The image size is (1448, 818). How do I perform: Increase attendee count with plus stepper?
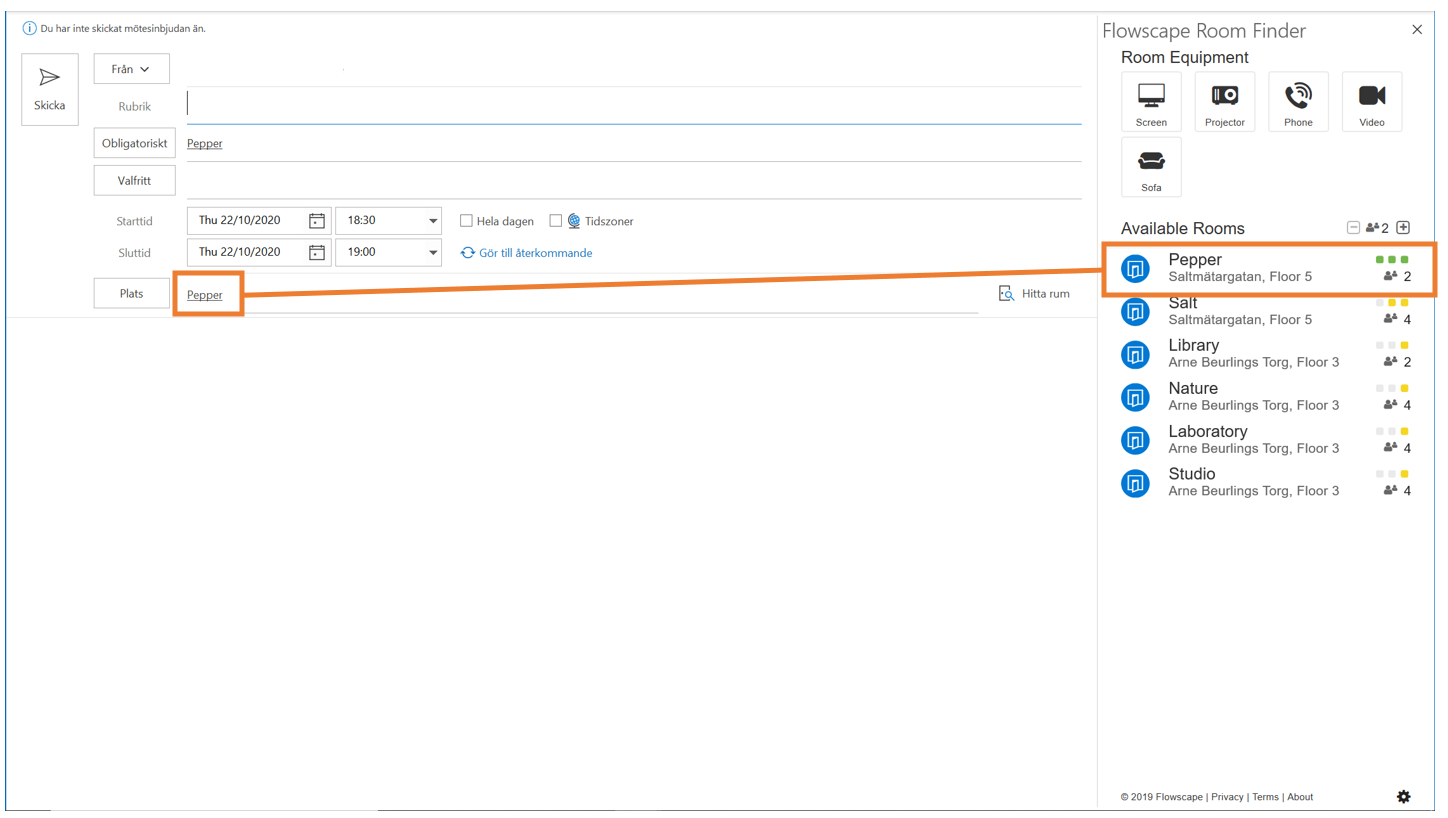tap(1403, 227)
